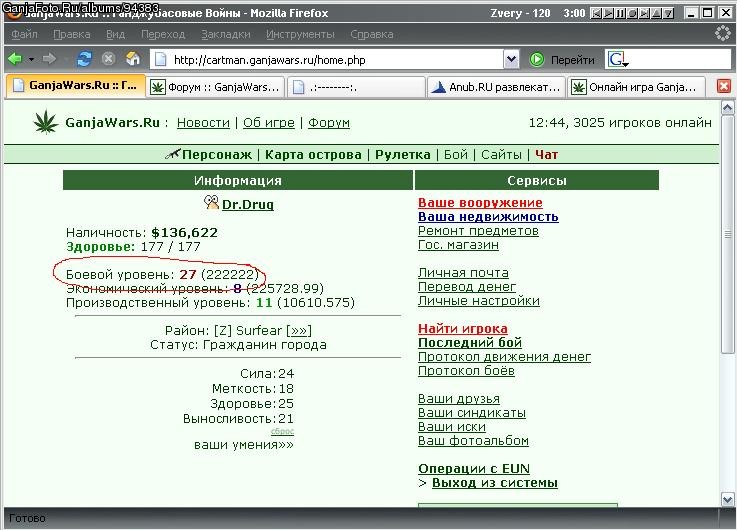
Task: Click Бой in the navigation bar
Action: [x=455, y=155]
